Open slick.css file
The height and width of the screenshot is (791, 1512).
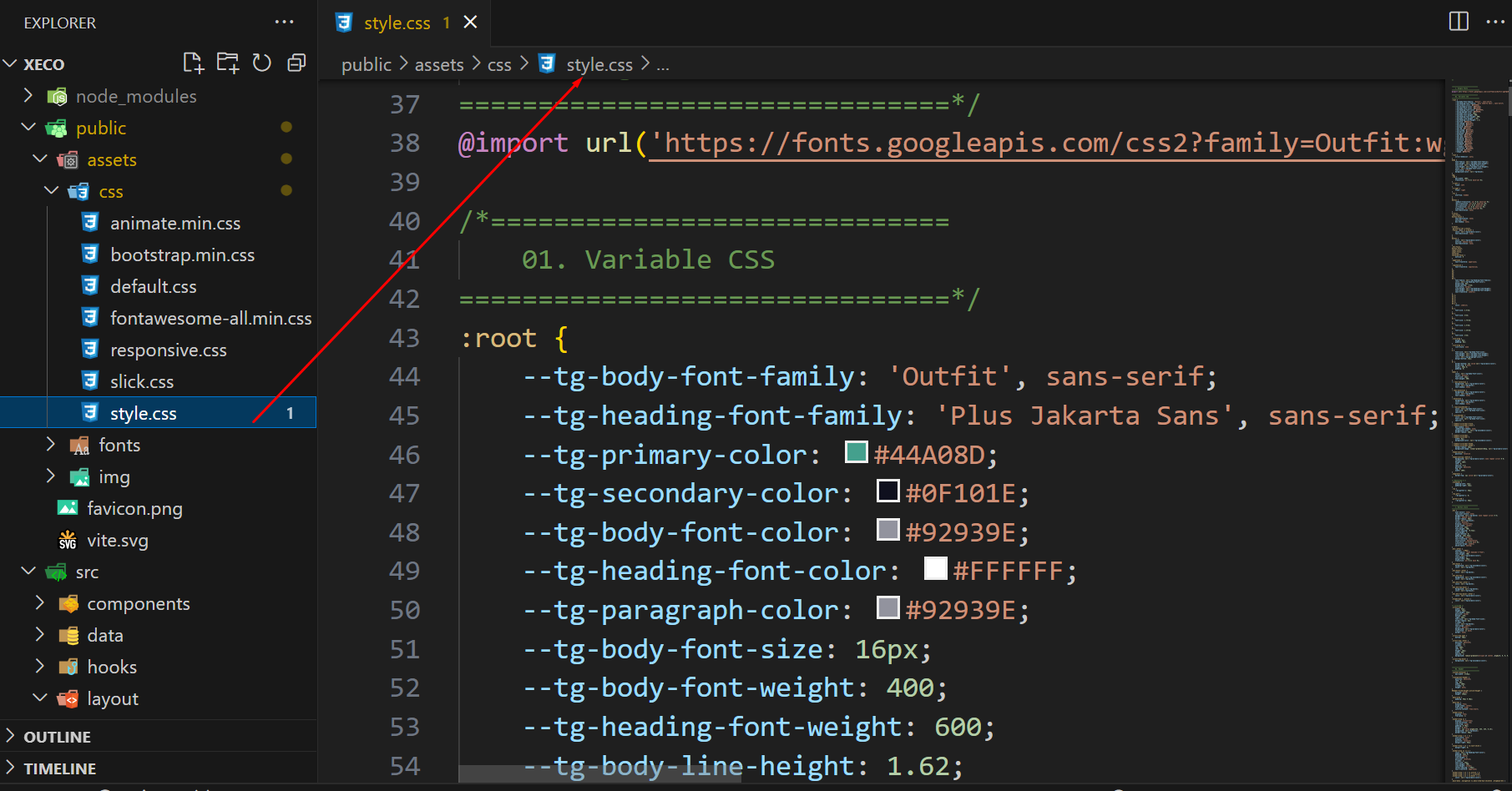[142, 381]
